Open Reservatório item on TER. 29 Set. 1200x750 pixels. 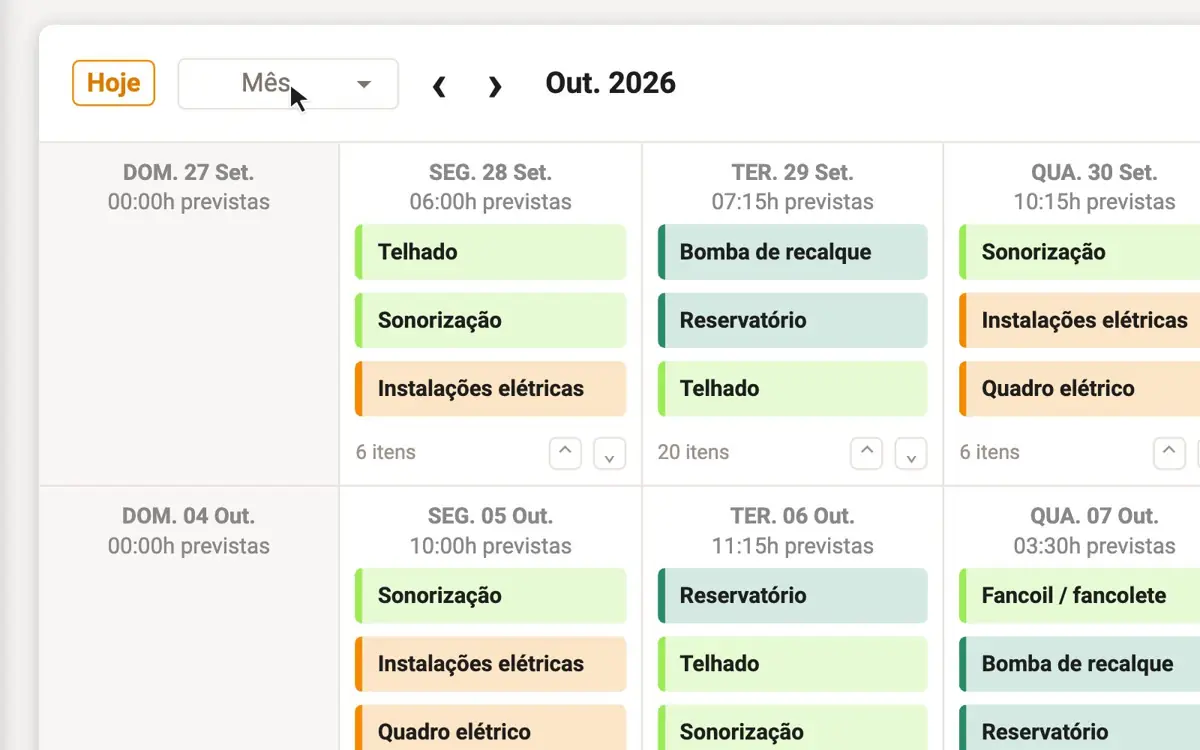coord(792,321)
